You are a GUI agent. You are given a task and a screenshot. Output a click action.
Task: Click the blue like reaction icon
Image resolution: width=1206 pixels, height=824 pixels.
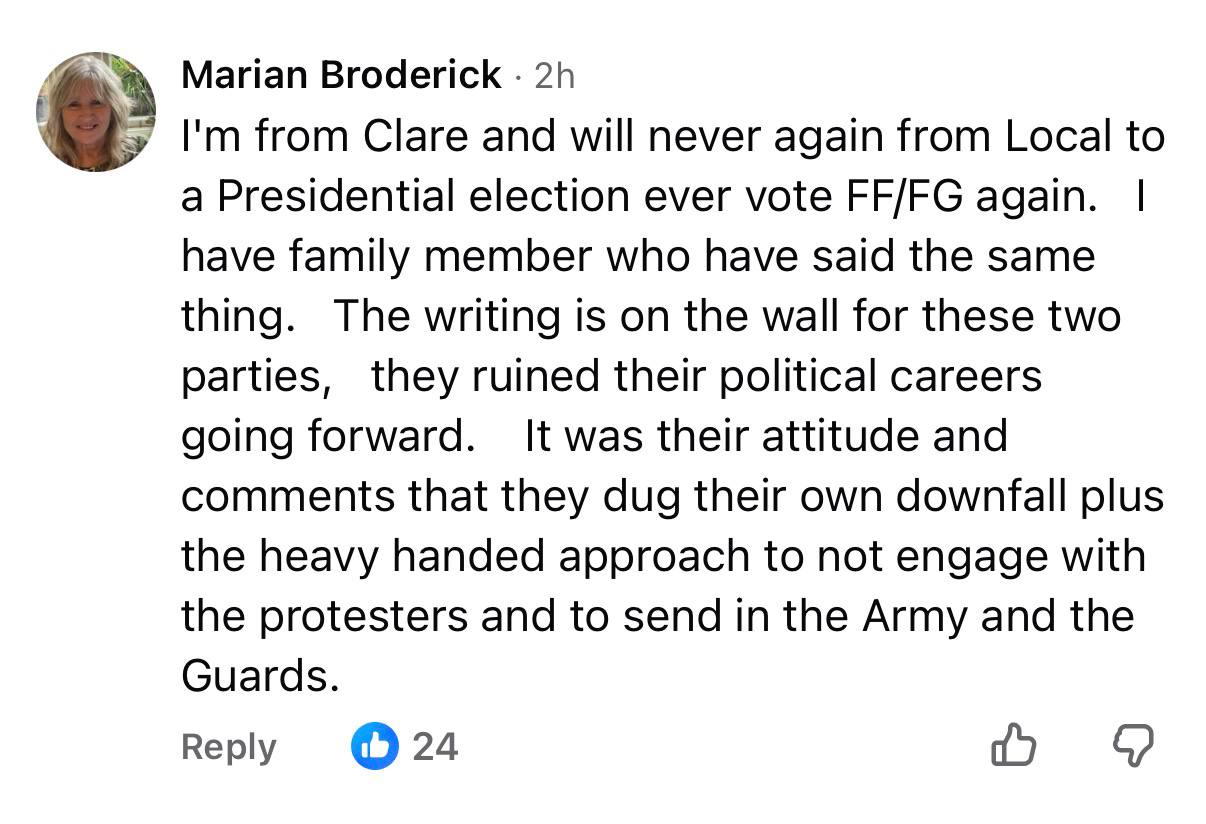pos(375,746)
